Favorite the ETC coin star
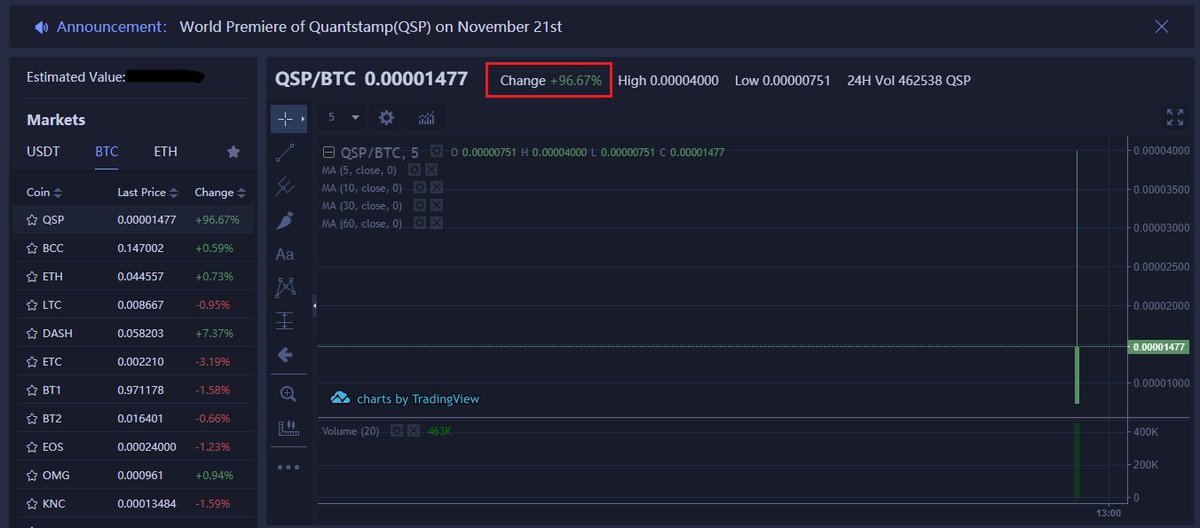The width and height of the screenshot is (1200, 528). [x=32, y=362]
